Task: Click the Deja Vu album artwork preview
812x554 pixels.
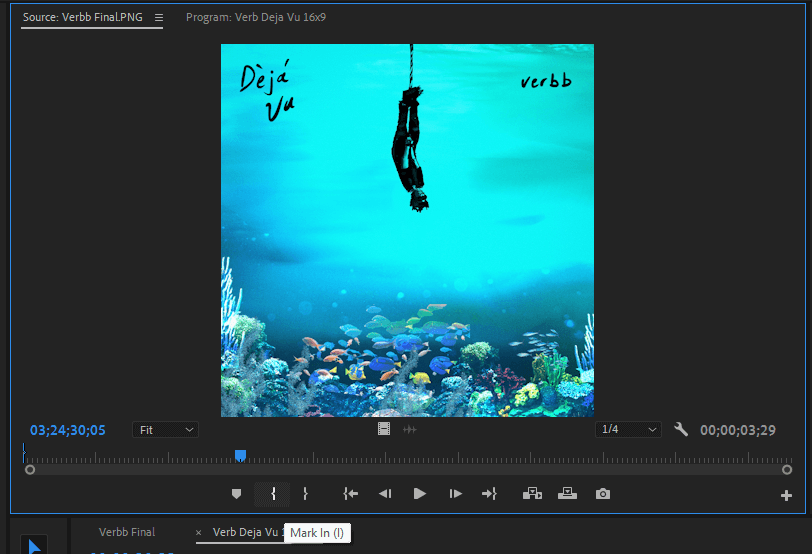Action: [408, 230]
